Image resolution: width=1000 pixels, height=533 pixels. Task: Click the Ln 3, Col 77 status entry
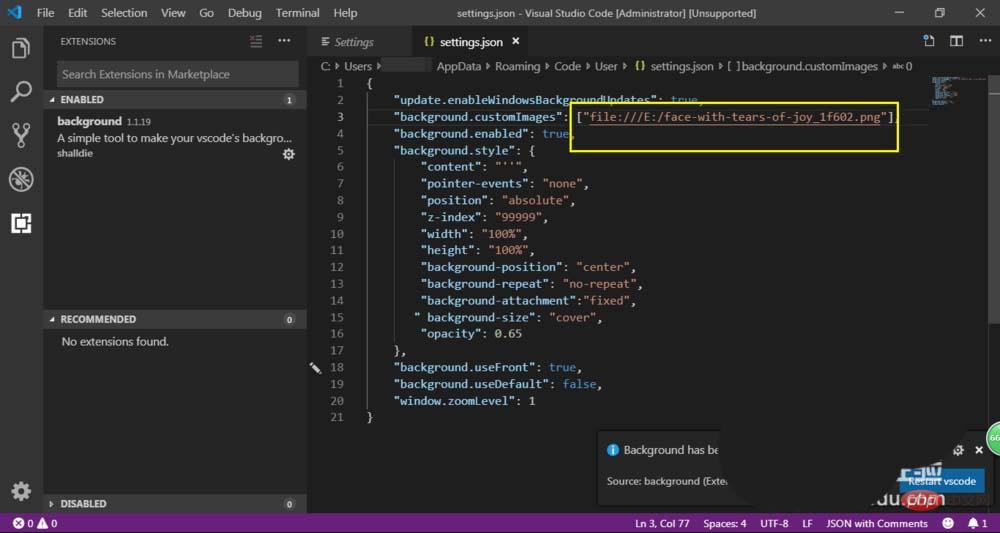tap(662, 523)
